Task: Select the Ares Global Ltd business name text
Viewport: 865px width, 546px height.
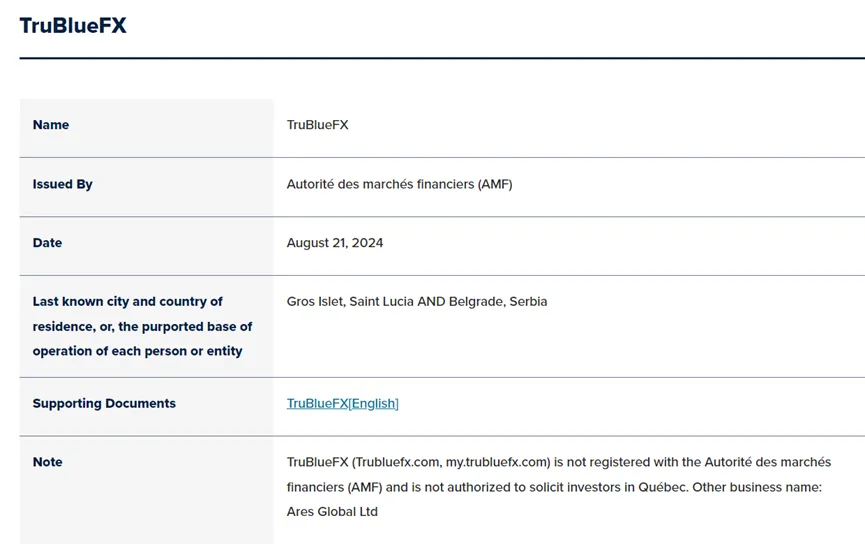Action: pyautogui.click(x=332, y=512)
